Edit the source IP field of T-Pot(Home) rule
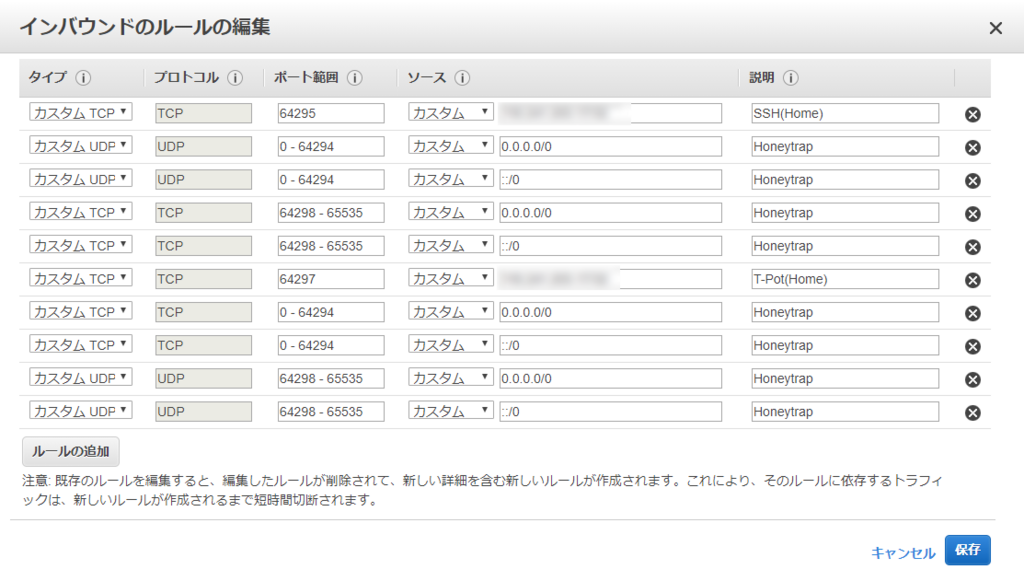1024x581 pixels. click(x=611, y=279)
